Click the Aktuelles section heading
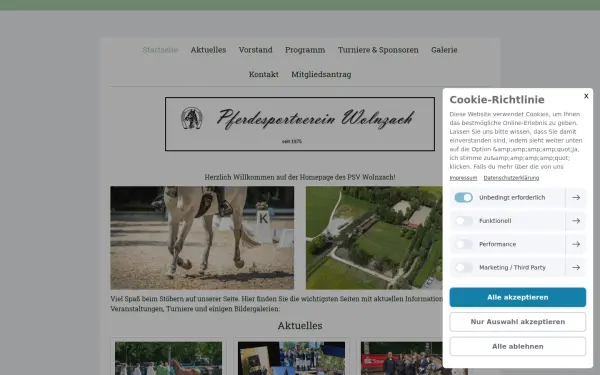The width and height of the screenshot is (600, 375). tap(300, 326)
